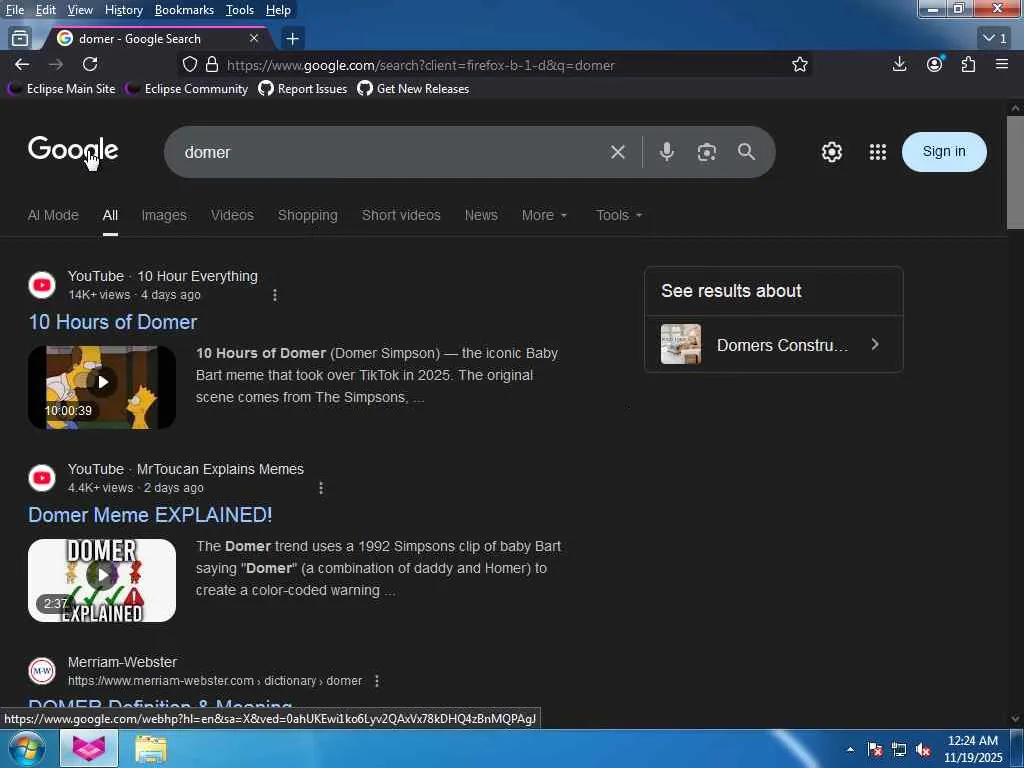Expand the More search filter dropdown
This screenshot has width=1024, height=768.
[x=545, y=215]
